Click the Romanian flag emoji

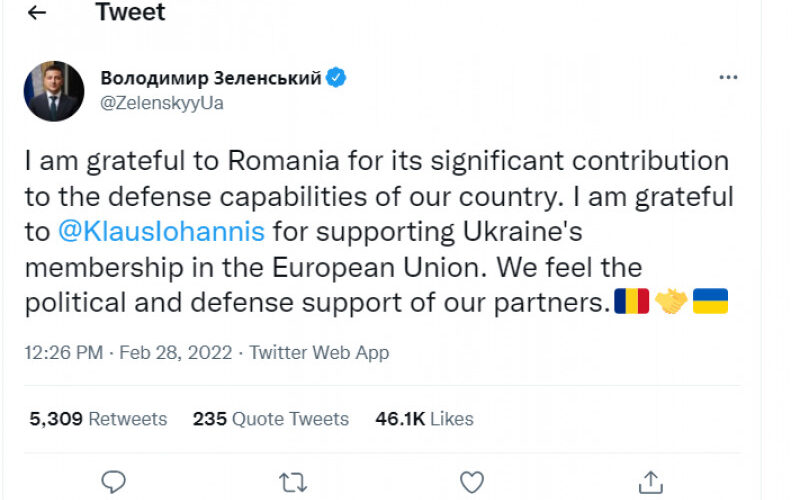(632, 301)
